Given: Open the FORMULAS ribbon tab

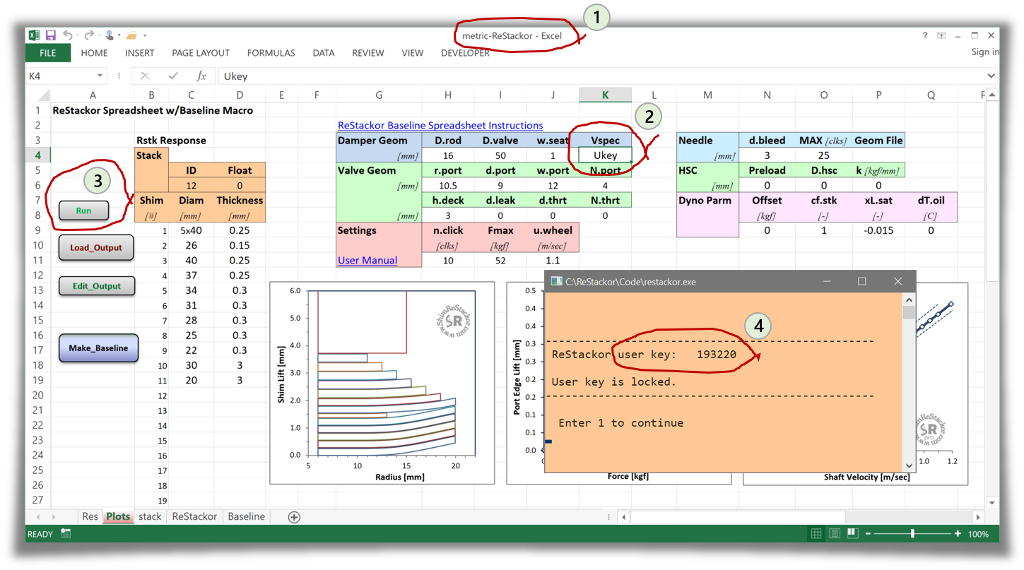Looking at the screenshot, I should click(x=271, y=53).
